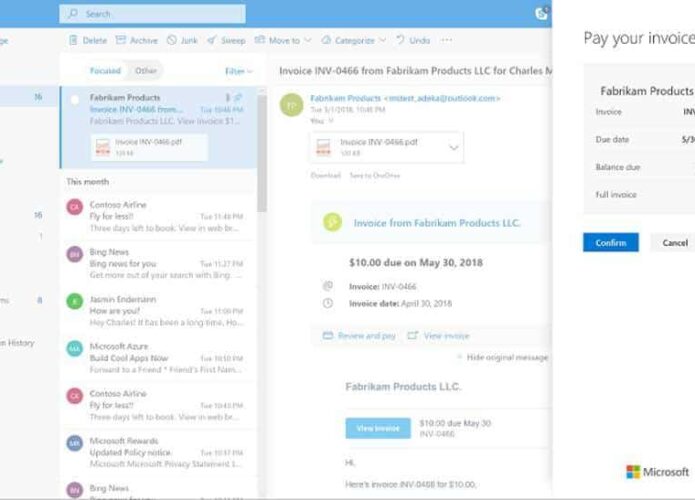695x500 pixels.
Task: Click the Archive icon
Action: 121,40
